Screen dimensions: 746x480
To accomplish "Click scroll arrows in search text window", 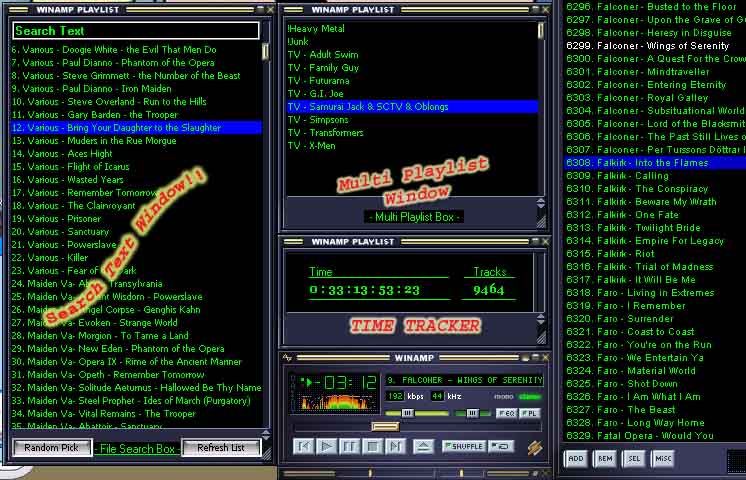I will (x=266, y=435).
